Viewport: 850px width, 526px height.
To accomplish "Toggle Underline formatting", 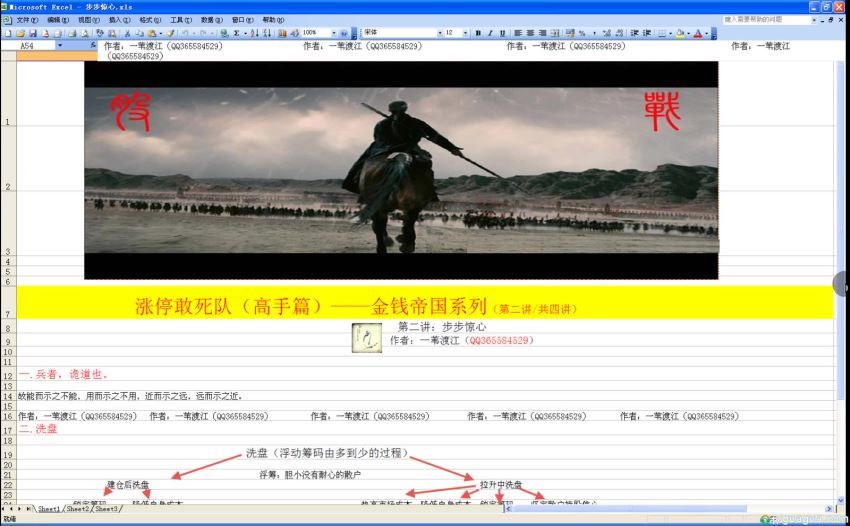I will tap(502, 33).
